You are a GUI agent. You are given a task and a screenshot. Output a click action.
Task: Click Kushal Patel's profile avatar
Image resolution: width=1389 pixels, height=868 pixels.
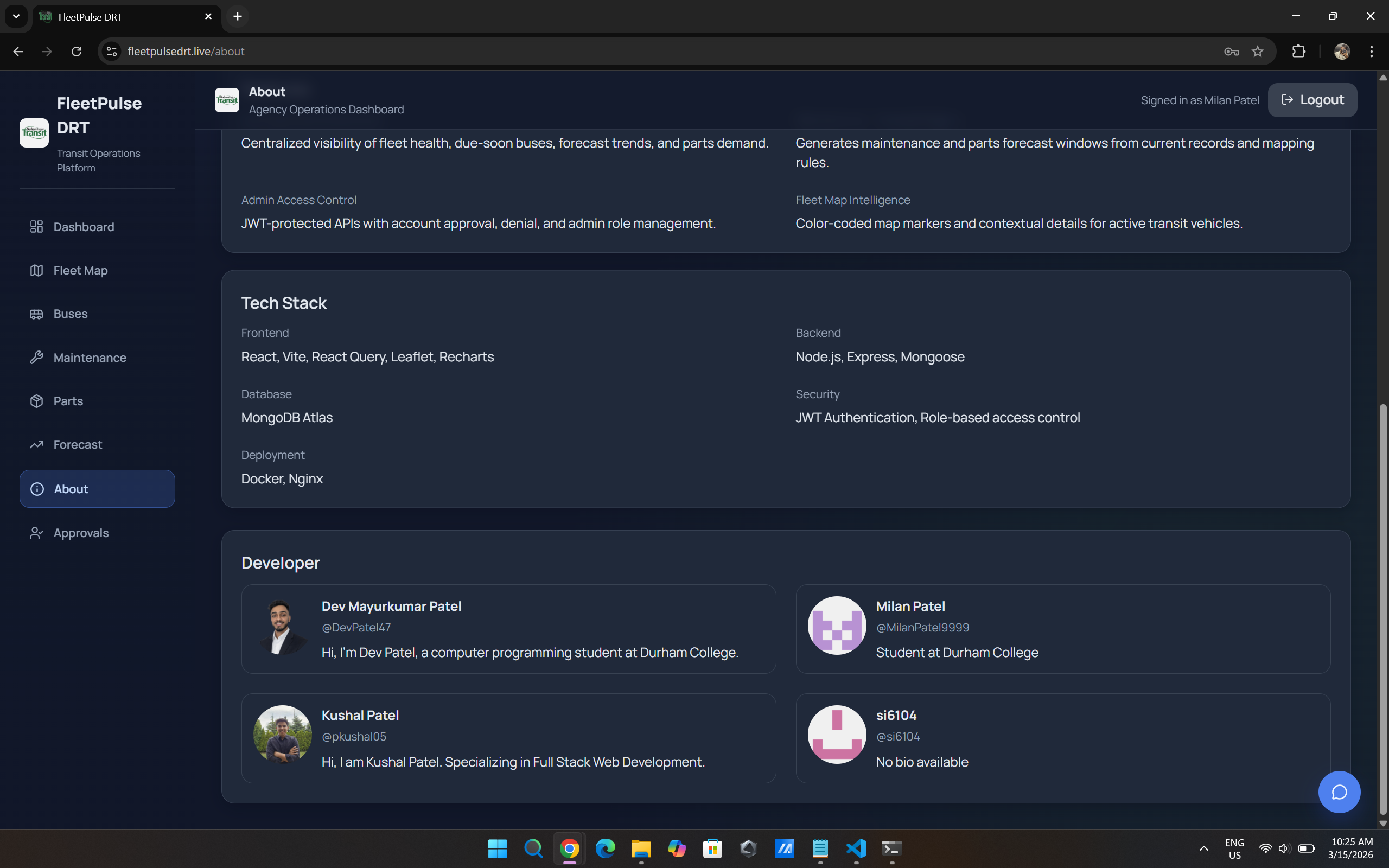282,733
